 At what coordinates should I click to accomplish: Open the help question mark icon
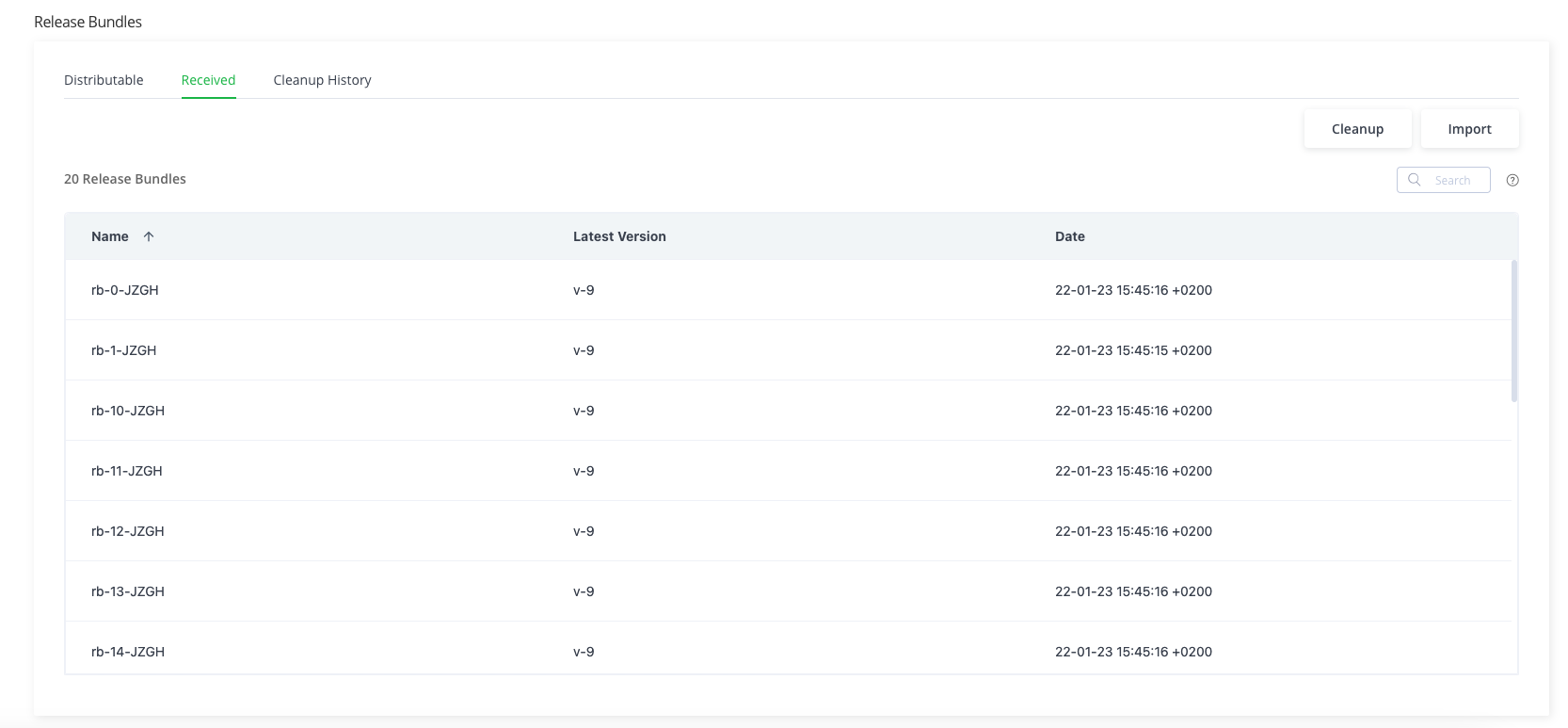[x=1512, y=181]
